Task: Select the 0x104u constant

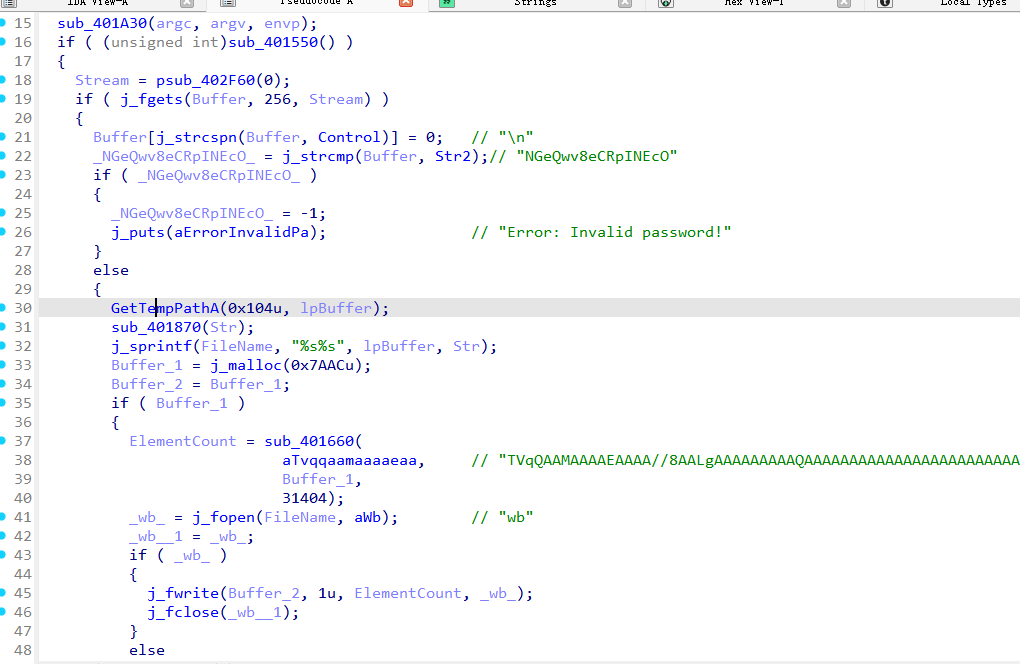Action: (x=255, y=308)
